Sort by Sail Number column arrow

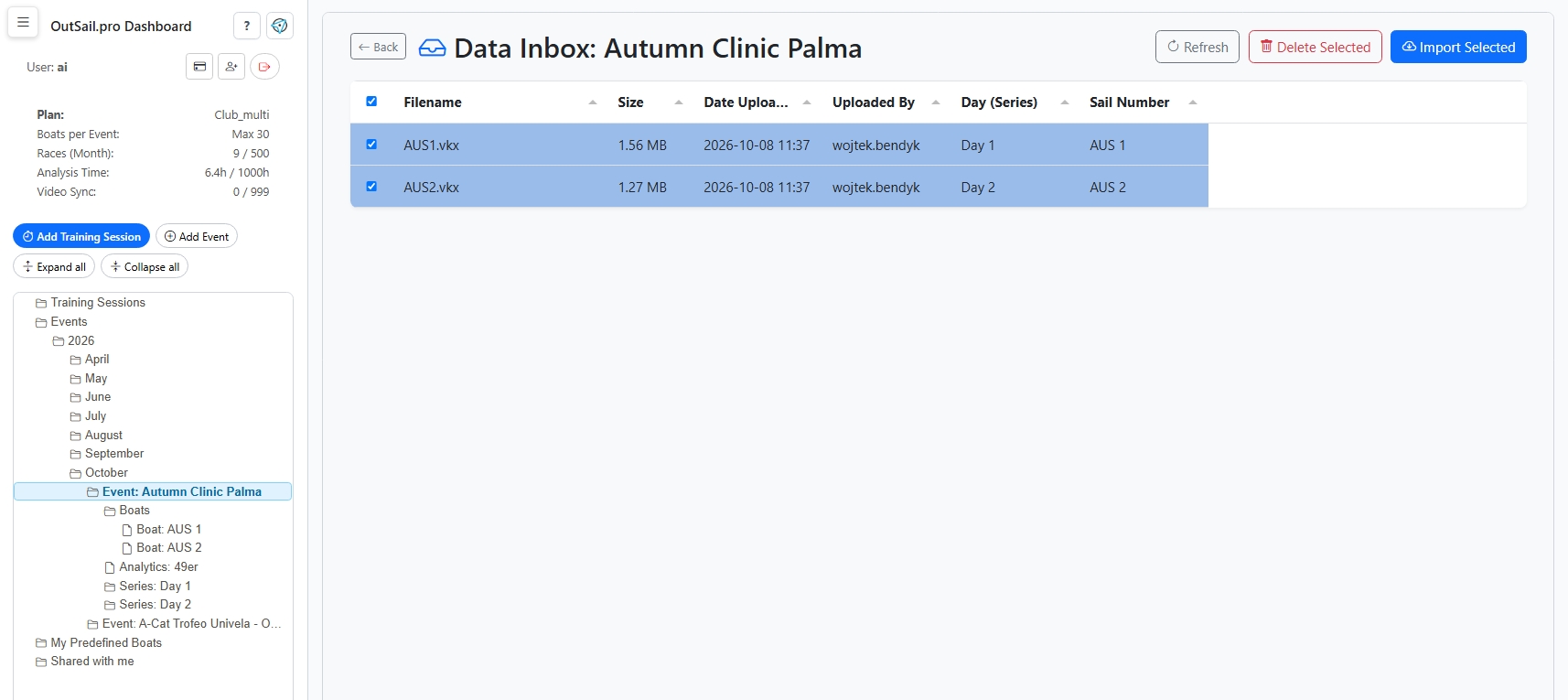tap(1193, 102)
